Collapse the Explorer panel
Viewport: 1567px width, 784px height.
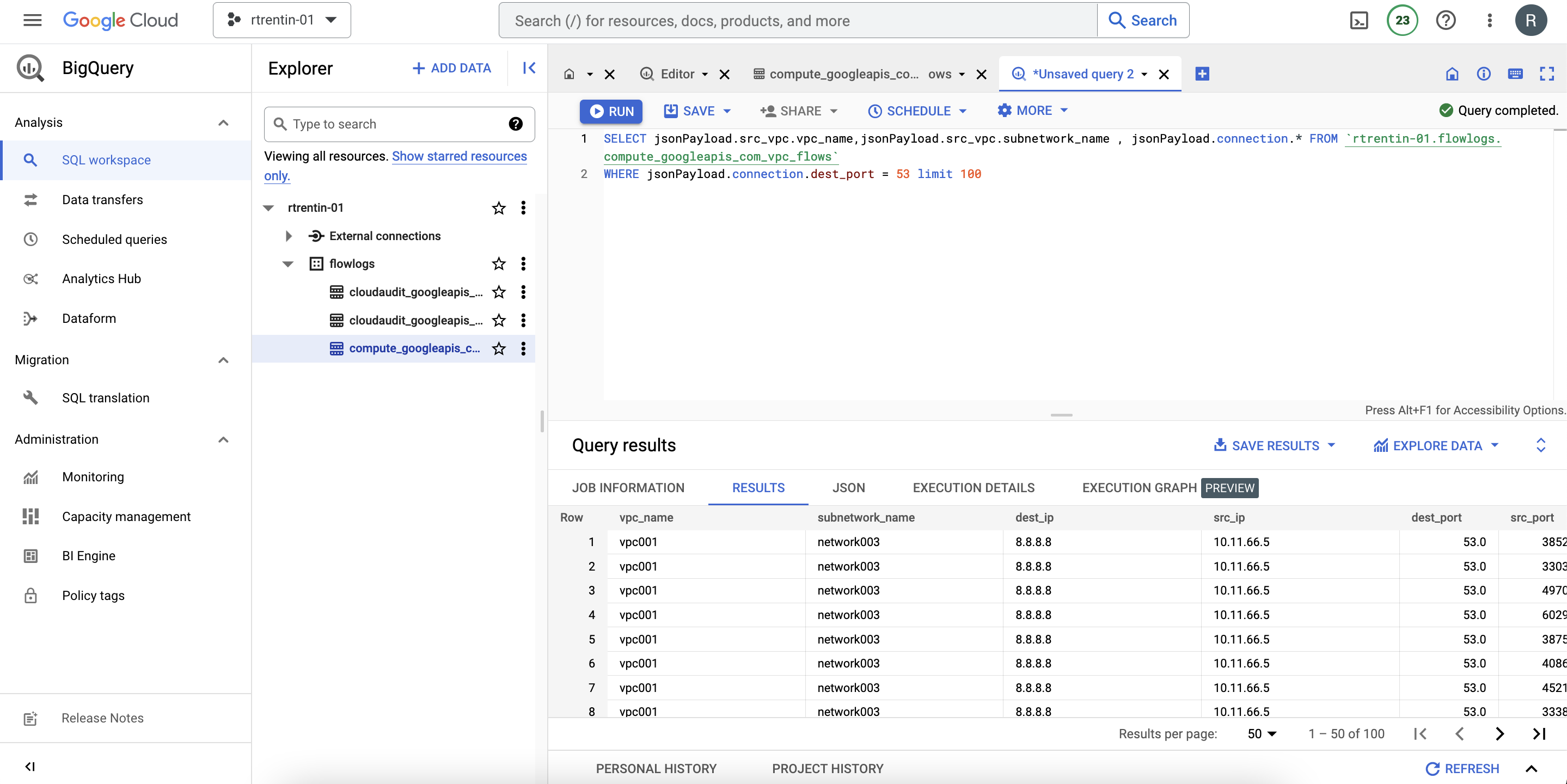[528, 68]
